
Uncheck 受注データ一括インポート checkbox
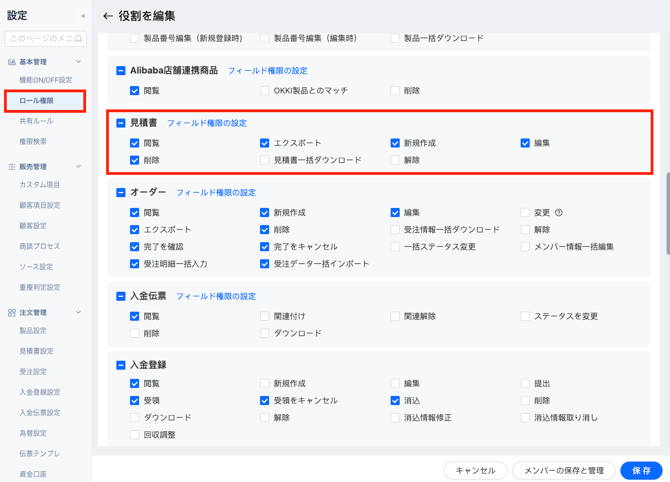tap(264, 264)
